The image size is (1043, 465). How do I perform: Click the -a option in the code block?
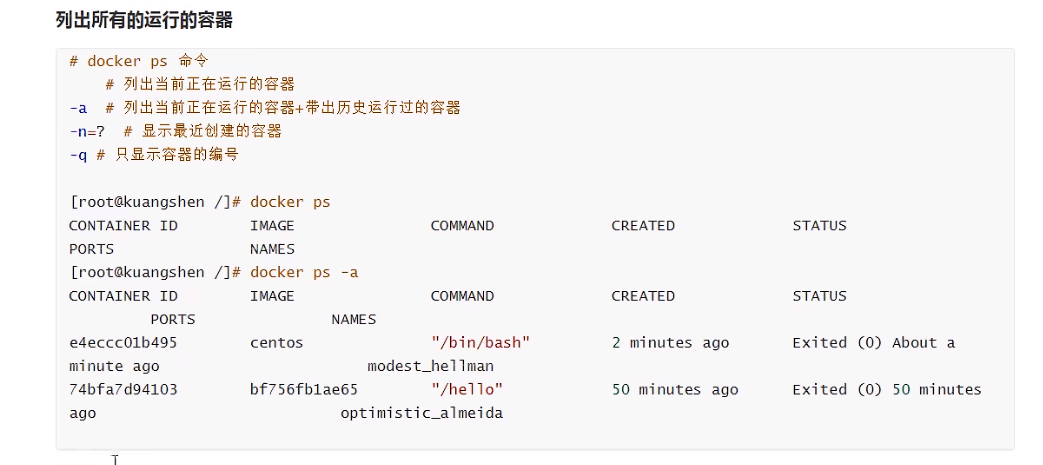[x=78, y=108]
